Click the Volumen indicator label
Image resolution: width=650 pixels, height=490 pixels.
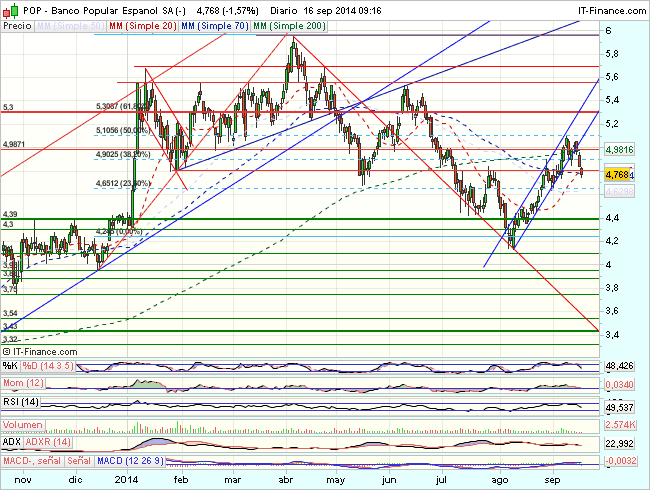coord(22,425)
